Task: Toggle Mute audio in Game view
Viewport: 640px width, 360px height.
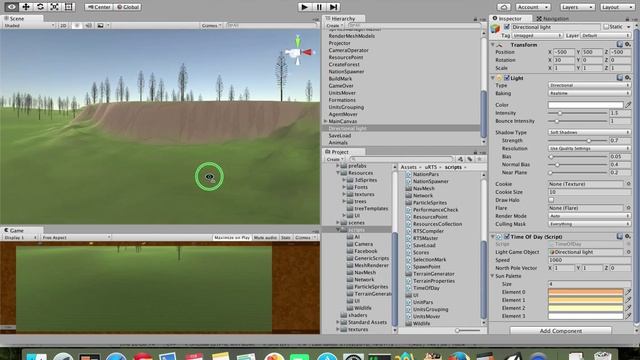Action: tap(265, 238)
